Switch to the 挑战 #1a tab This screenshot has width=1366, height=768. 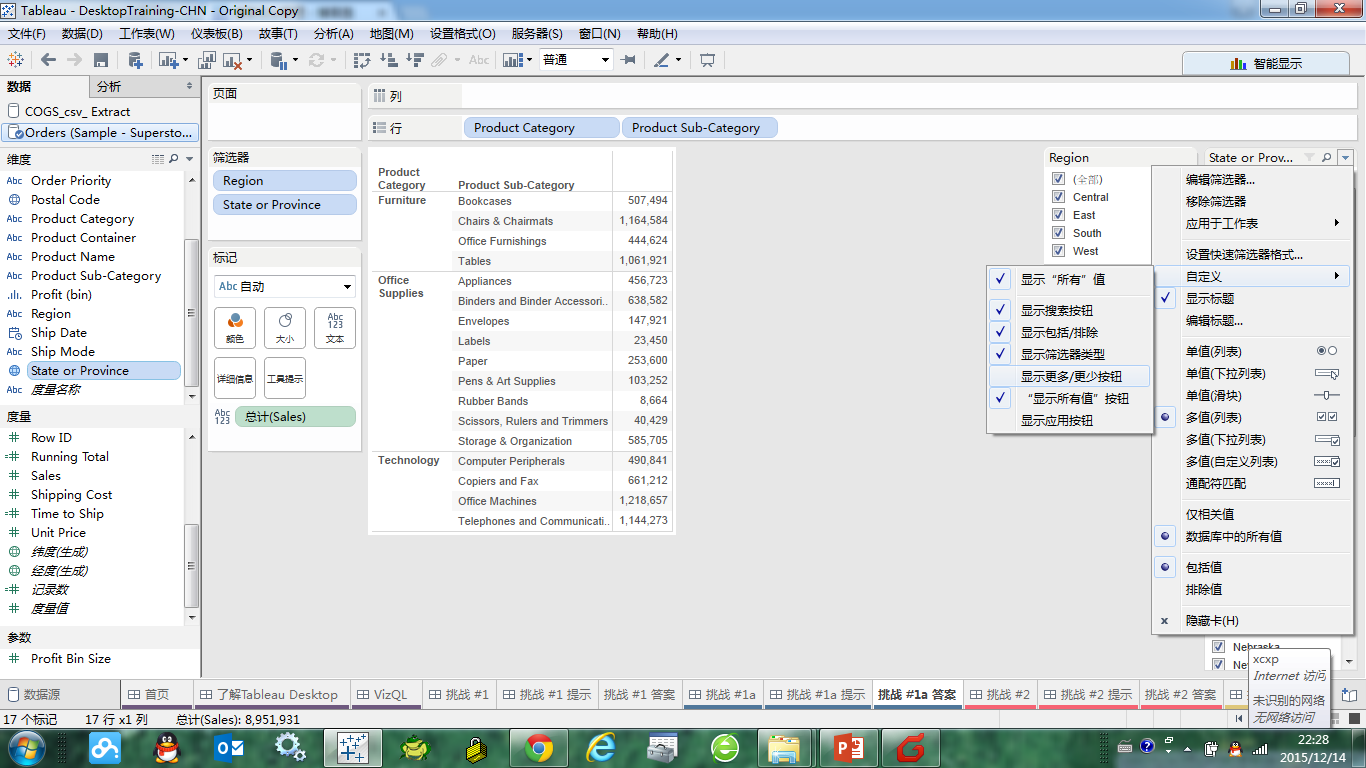point(723,694)
